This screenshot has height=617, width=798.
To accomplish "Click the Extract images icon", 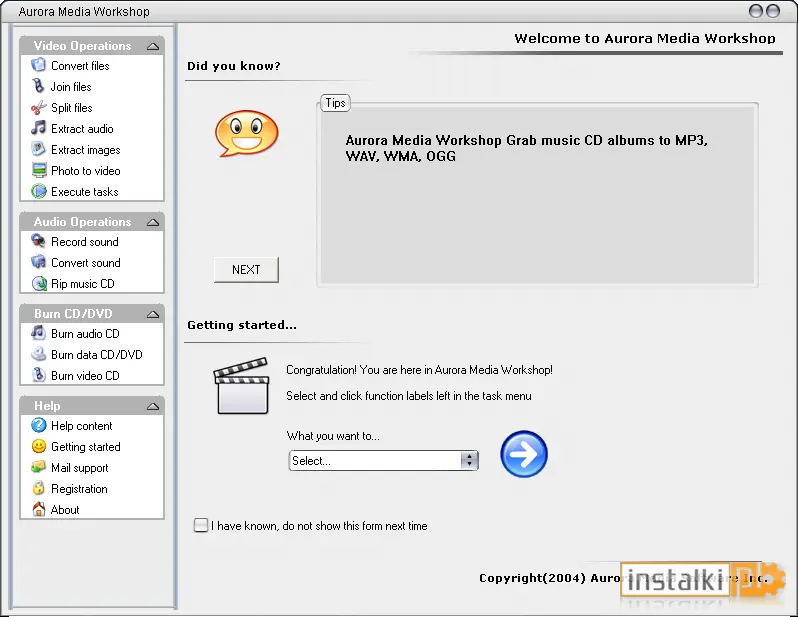I will (x=38, y=149).
